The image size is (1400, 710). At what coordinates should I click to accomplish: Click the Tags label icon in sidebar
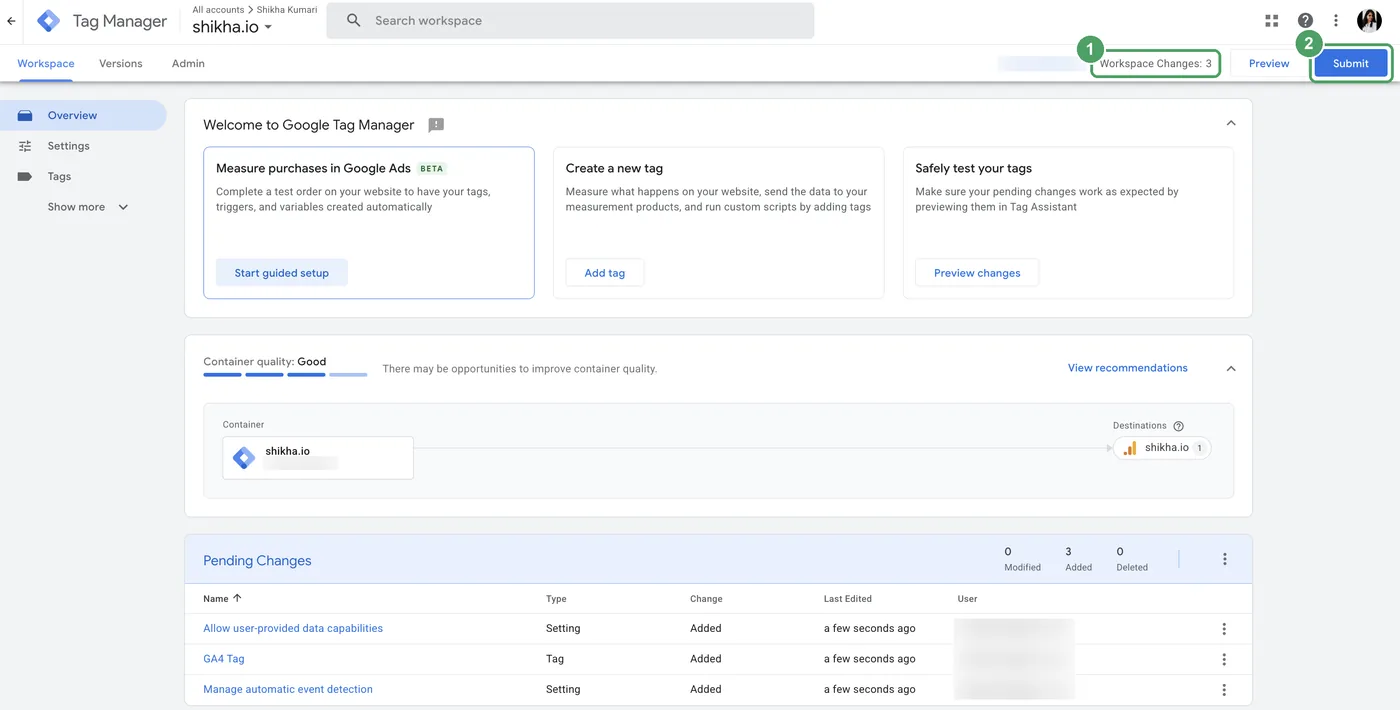coord(25,177)
